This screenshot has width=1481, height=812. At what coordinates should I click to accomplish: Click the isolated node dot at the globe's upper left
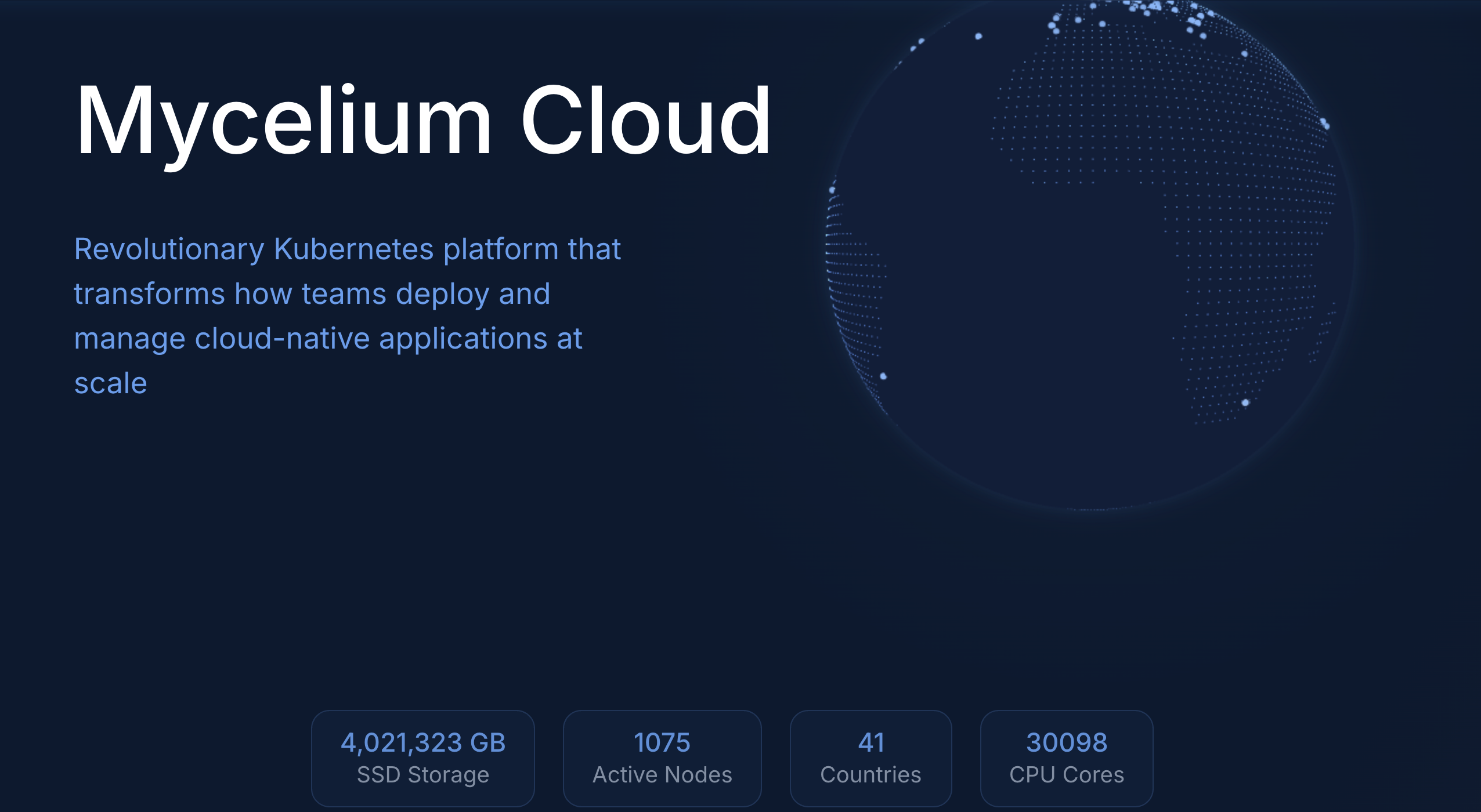[x=978, y=37]
